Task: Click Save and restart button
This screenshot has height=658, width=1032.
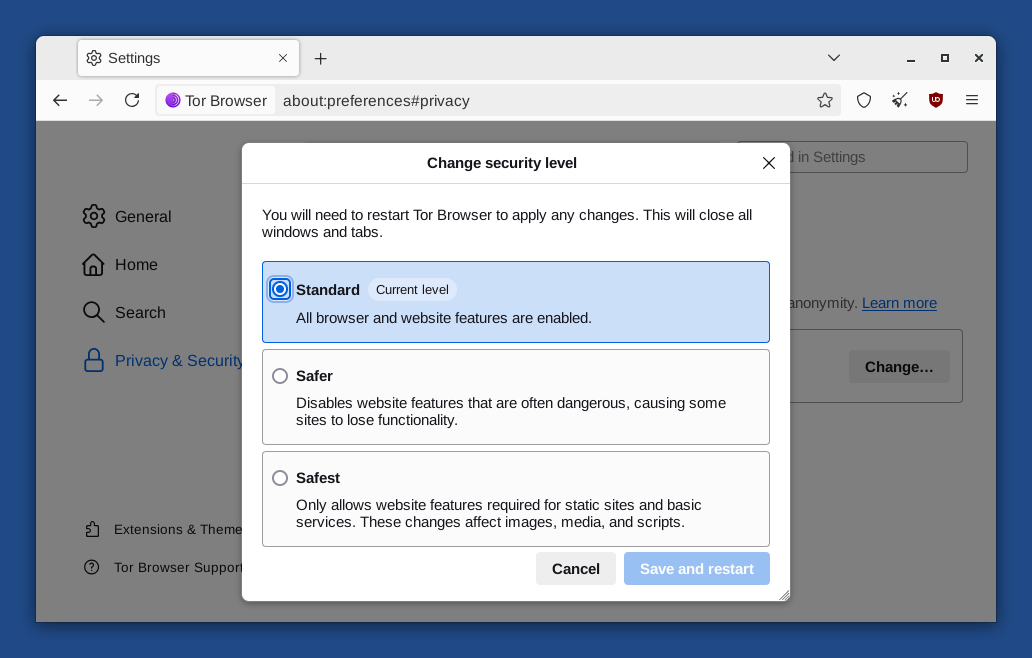Action: (x=697, y=568)
